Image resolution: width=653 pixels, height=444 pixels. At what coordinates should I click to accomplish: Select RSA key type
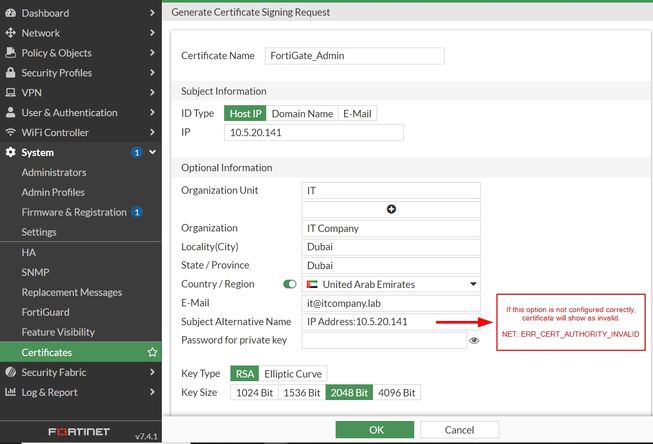pyautogui.click(x=244, y=374)
